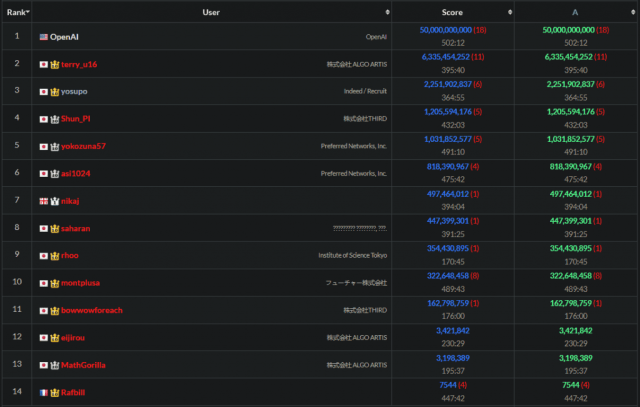Open Shun_PI user profile
This screenshot has width=640, height=407.
click(76, 119)
